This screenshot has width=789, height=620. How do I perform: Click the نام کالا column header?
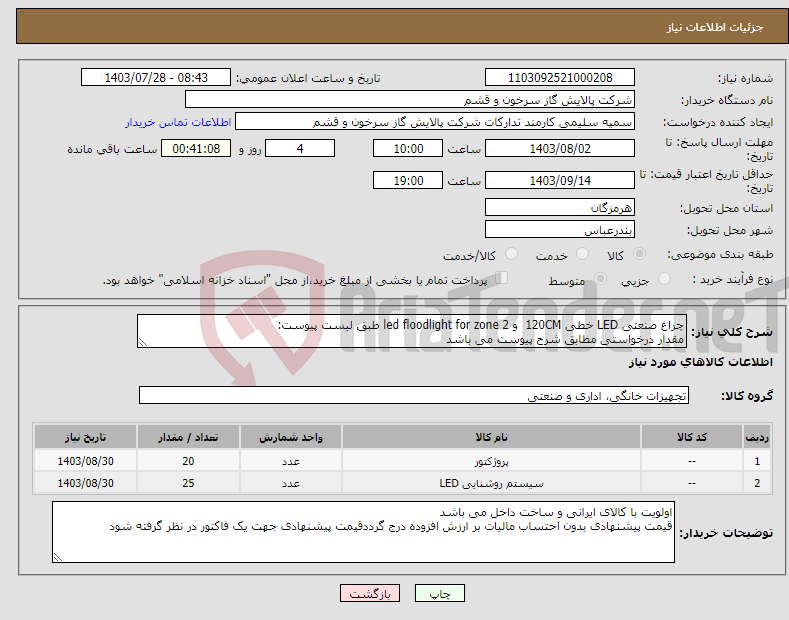tap(491, 437)
